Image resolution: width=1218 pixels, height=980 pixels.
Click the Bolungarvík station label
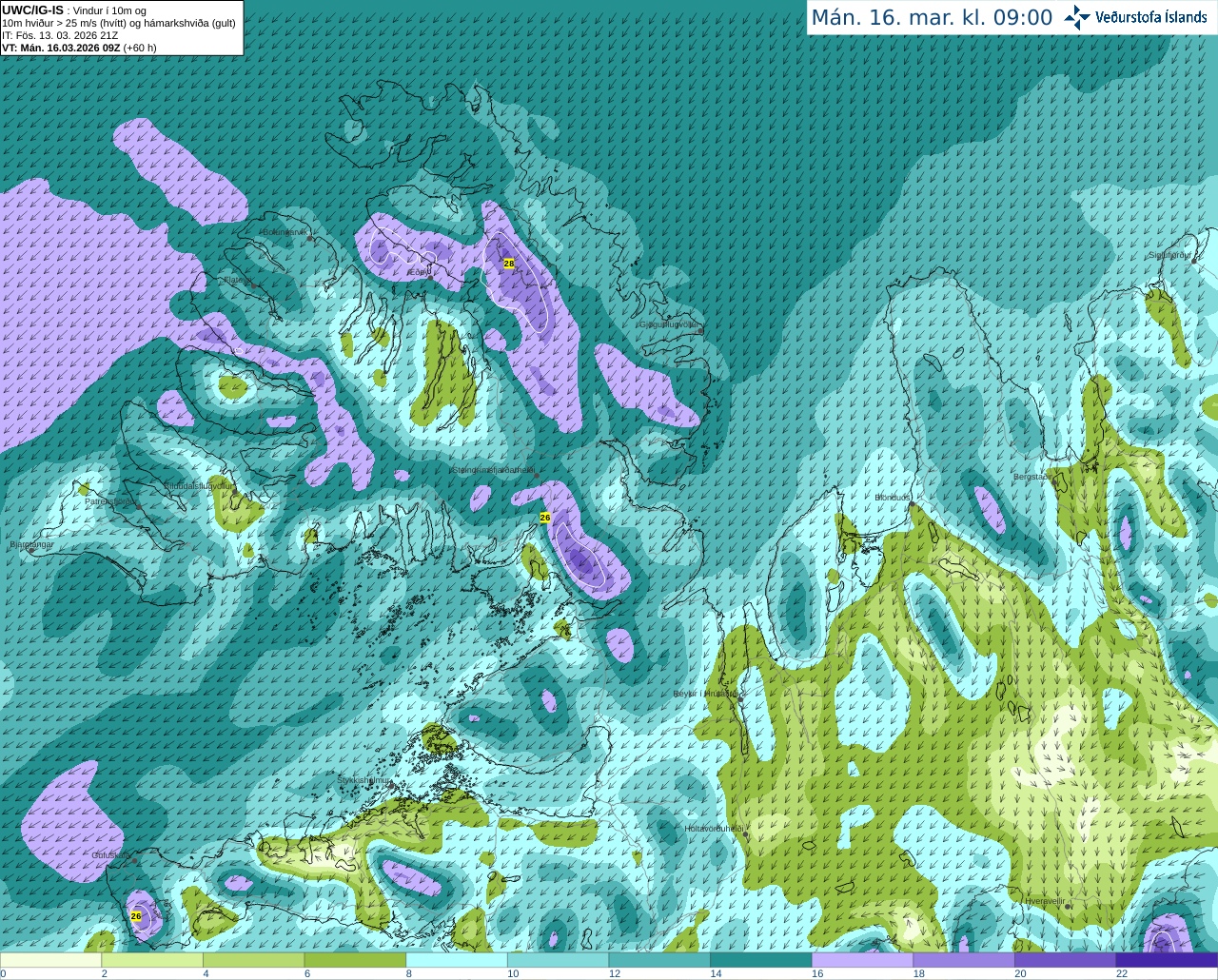[284, 232]
